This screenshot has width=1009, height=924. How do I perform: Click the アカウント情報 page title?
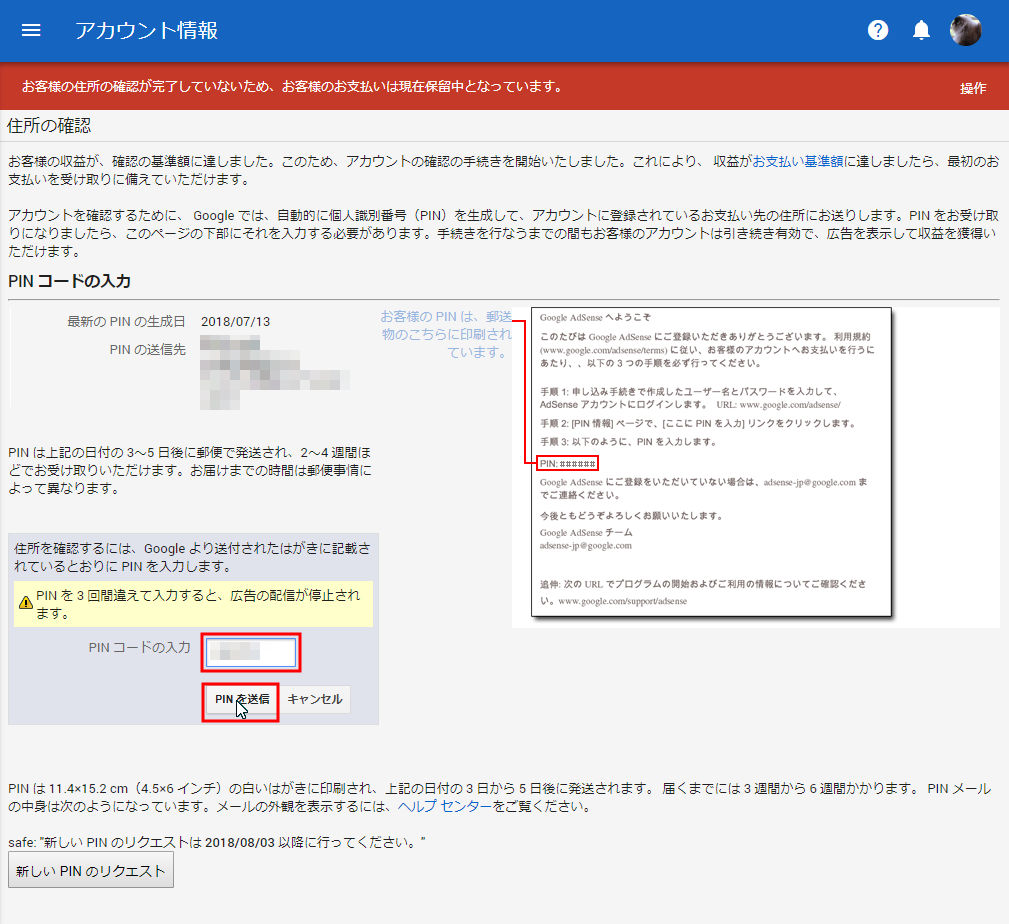[x=147, y=30]
